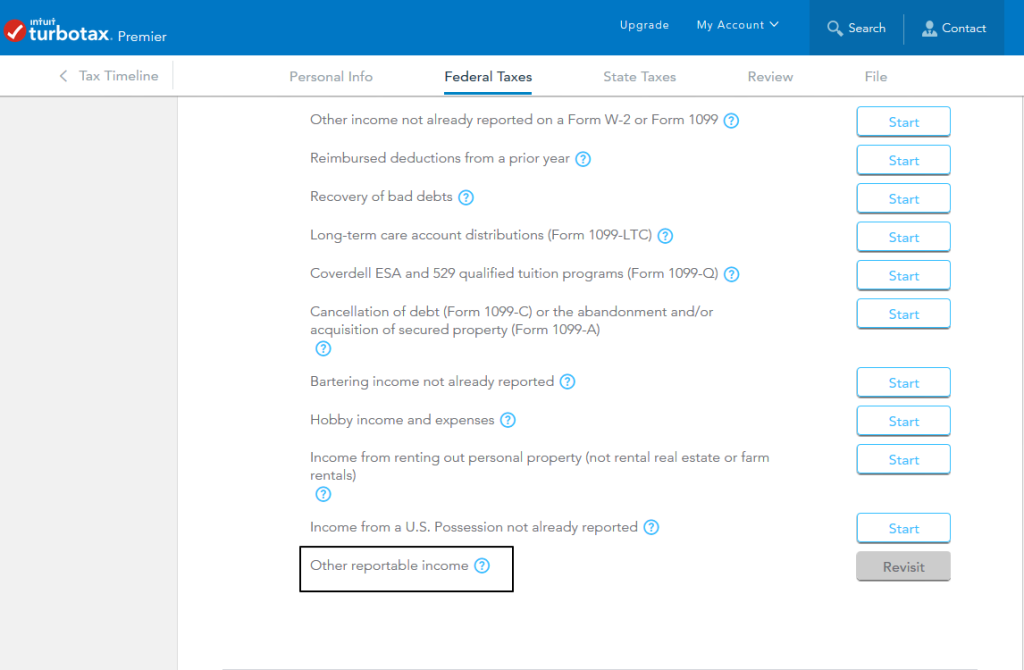
Task: Click the Contact button in header
Action: (x=954, y=28)
